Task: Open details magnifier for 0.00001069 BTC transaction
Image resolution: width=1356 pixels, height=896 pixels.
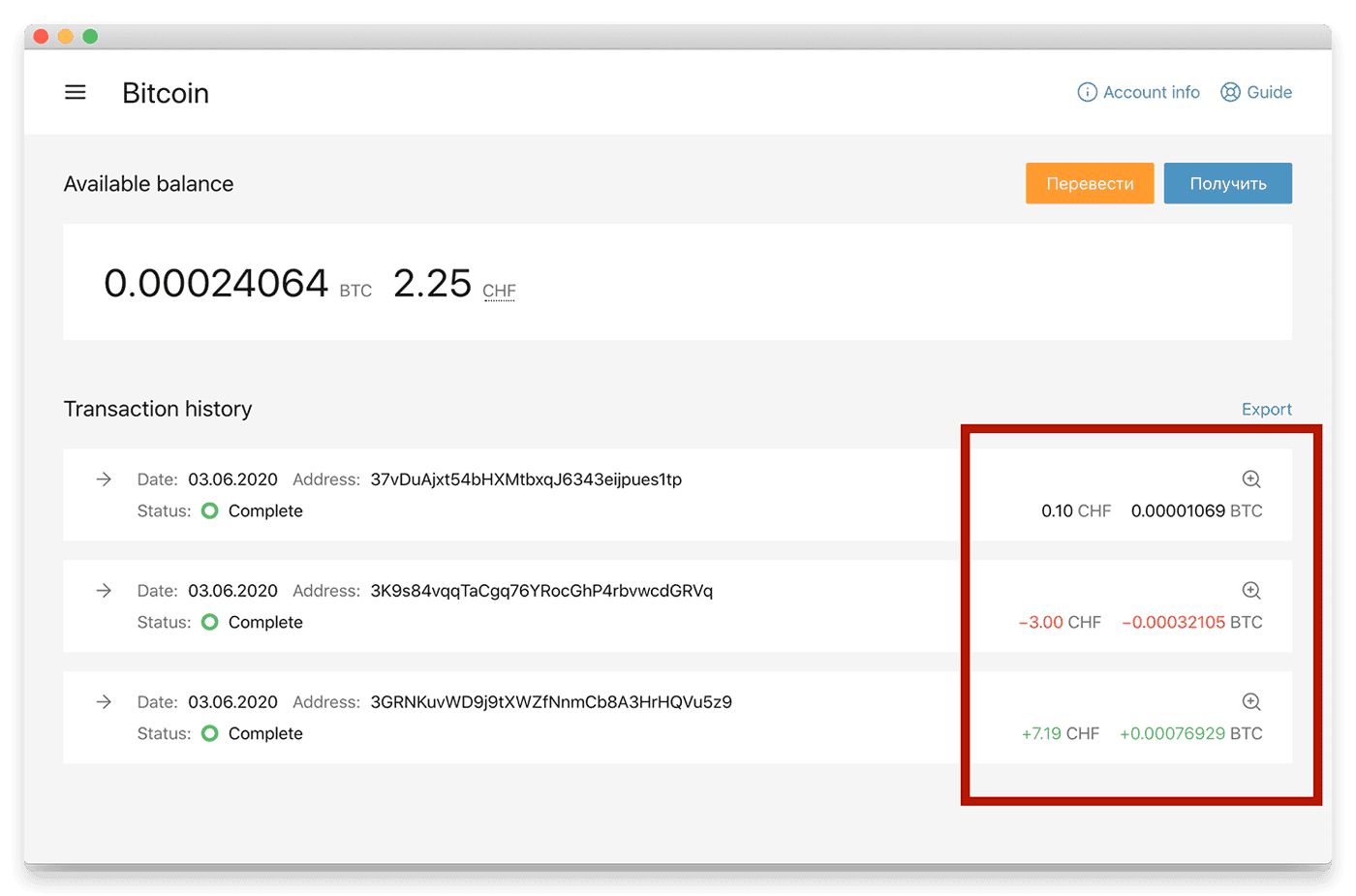Action: pos(1251,479)
